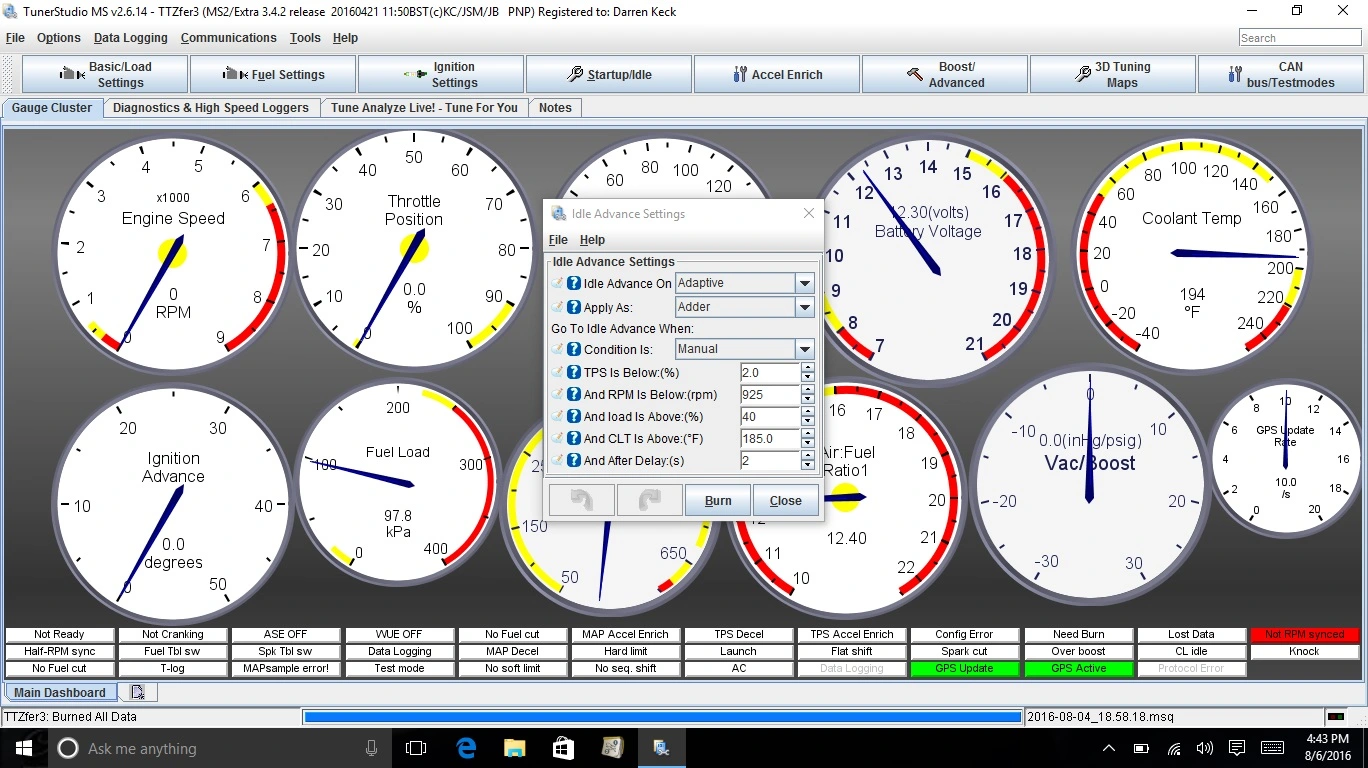Increase the And load Is Above value
This screenshot has height=768, width=1368.
pyautogui.click(x=807, y=412)
